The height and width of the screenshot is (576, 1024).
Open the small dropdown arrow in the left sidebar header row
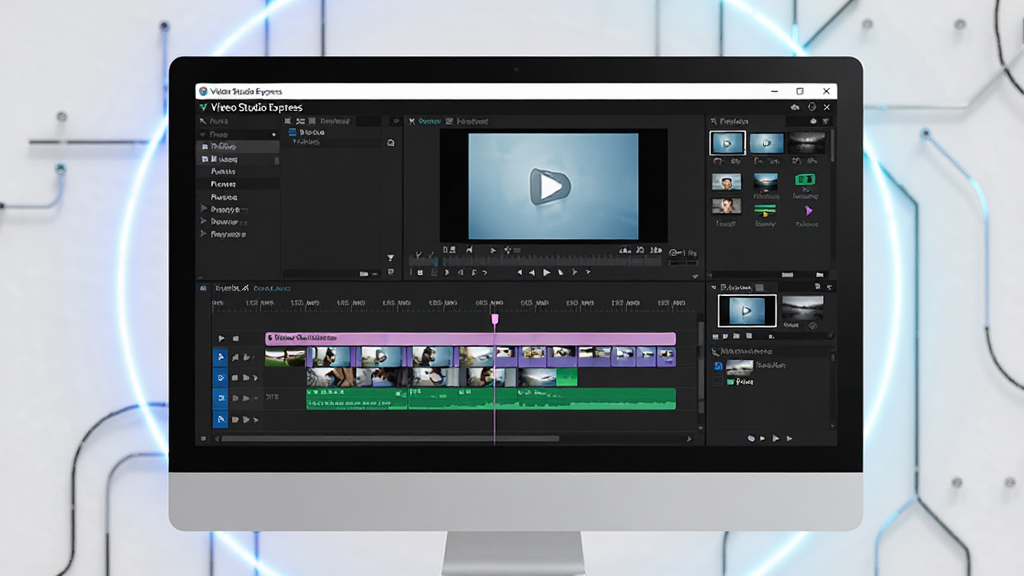(274, 135)
